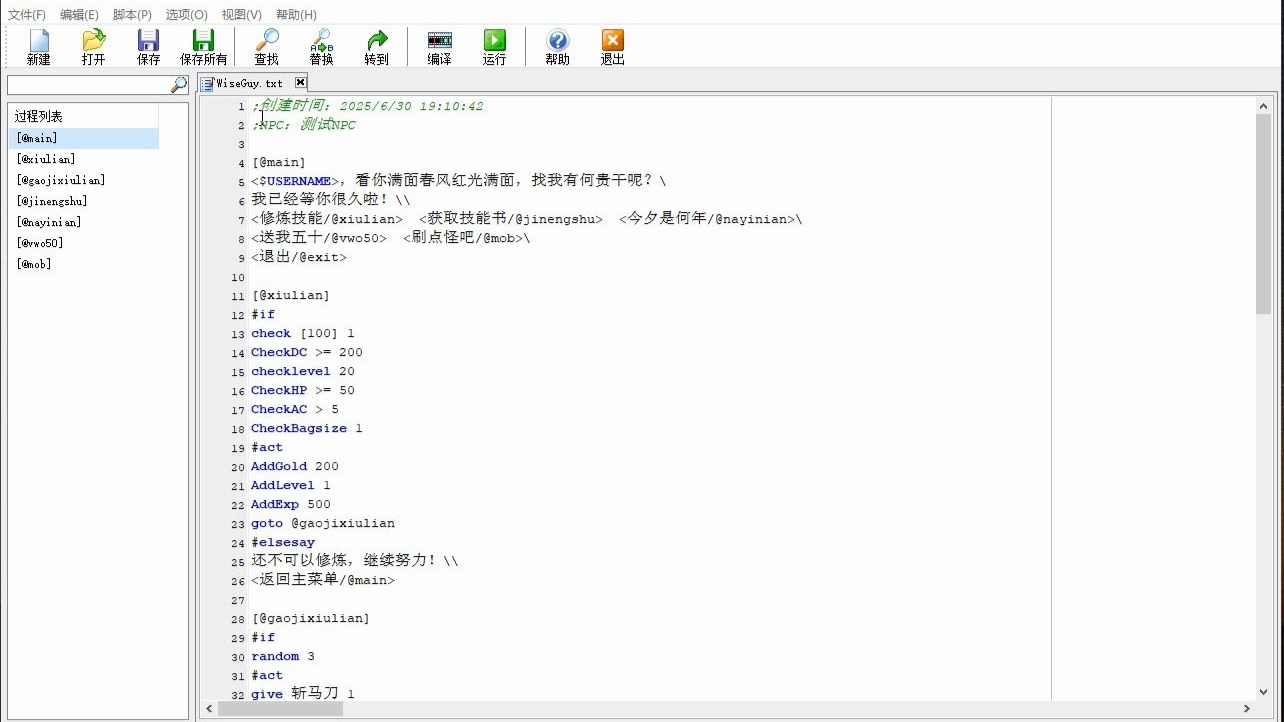Click random 3 line
Viewport: 1284px width, 722px height.
[x=283, y=656]
